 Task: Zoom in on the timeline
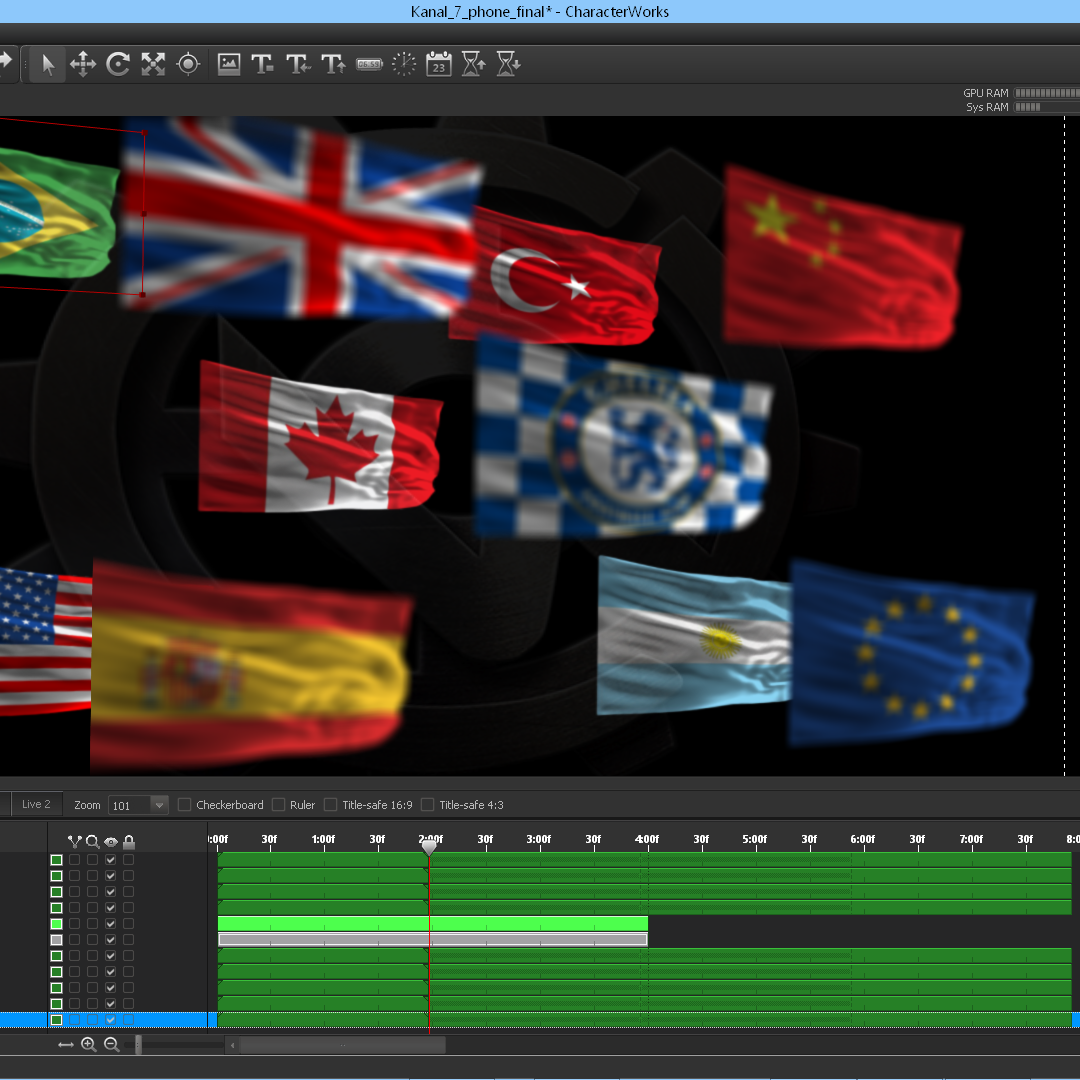click(89, 1045)
